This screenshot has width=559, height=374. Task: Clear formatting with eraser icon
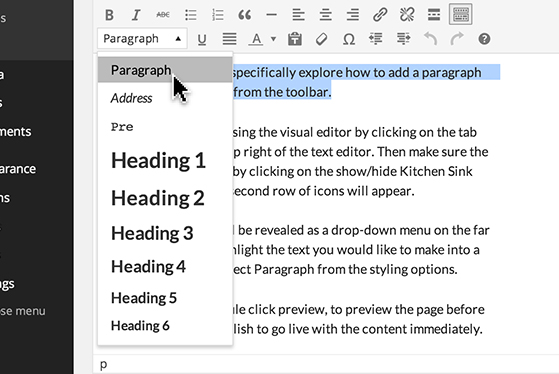pos(322,39)
